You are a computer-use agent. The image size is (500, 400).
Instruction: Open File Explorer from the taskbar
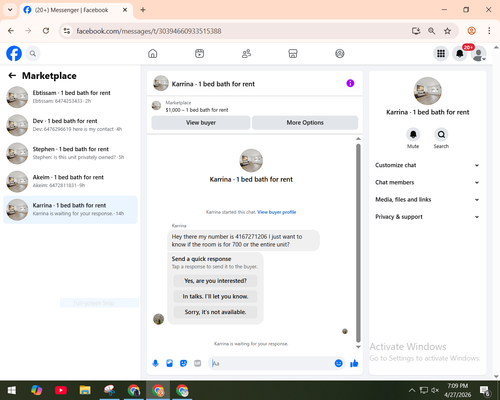(85, 390)
